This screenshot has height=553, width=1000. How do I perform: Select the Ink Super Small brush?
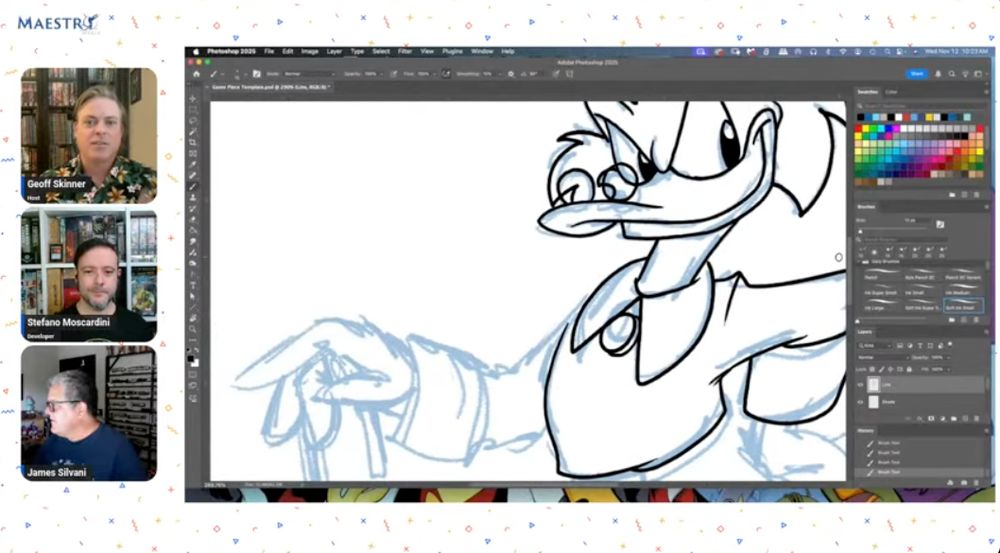pyautogui.click(x=881, y=290)
